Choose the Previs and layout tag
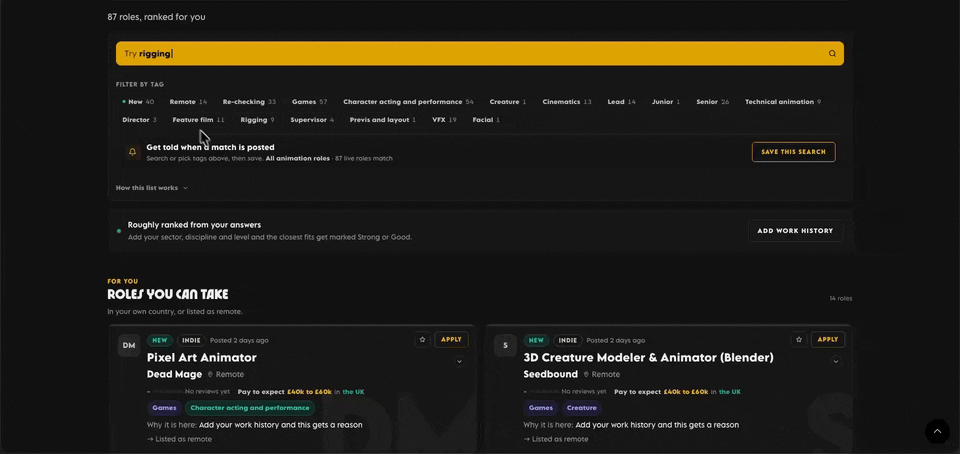The height and width of the screenshot is (454, 960). click(383, 120)
